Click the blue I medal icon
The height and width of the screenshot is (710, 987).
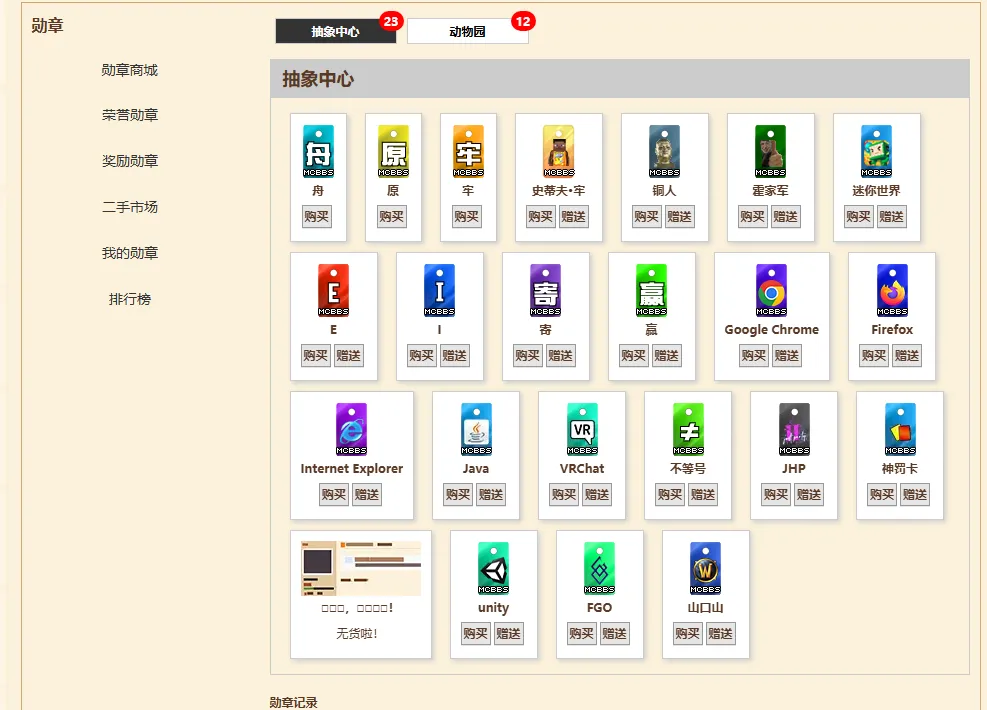point(439,290)
